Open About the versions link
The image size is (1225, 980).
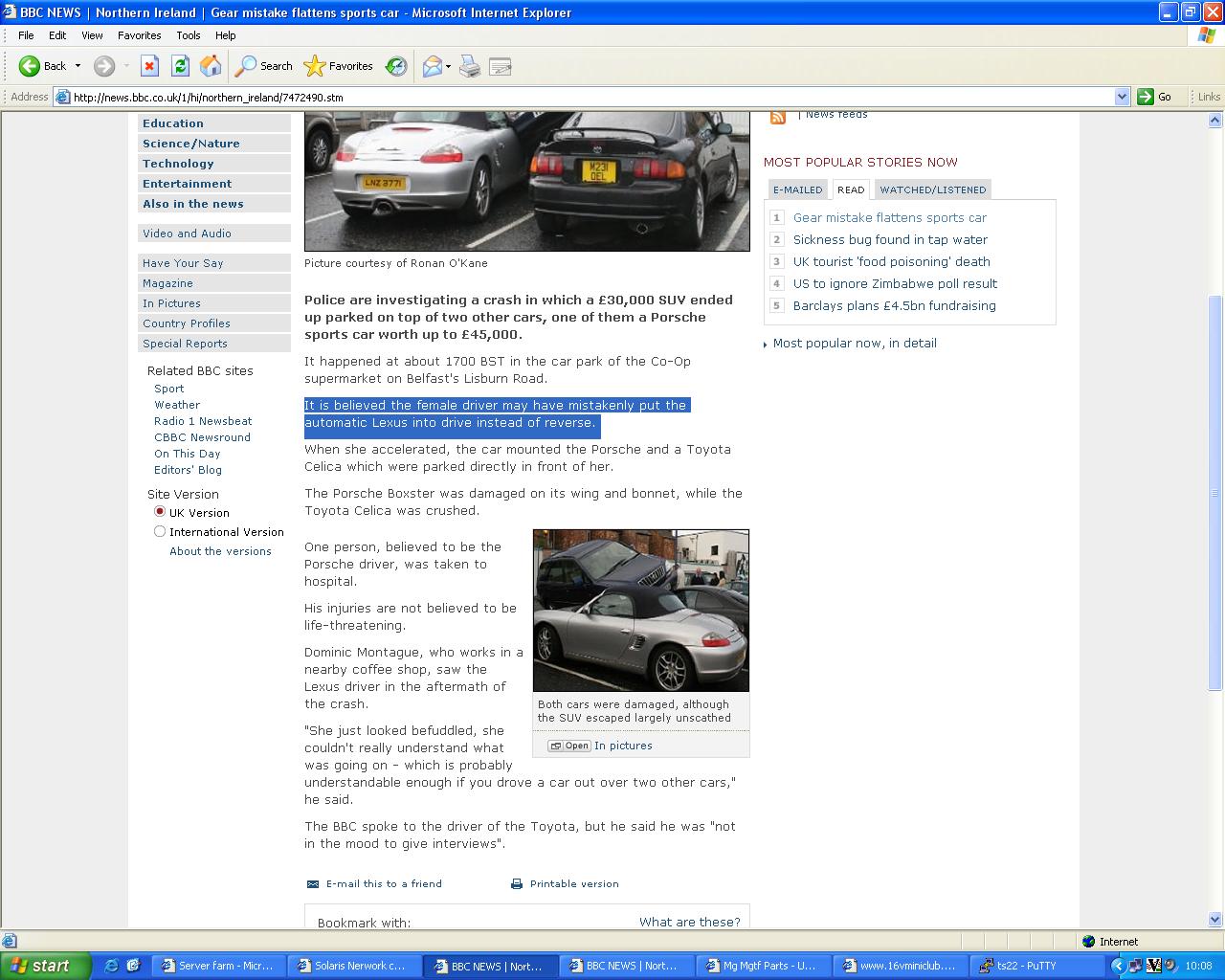220,551
